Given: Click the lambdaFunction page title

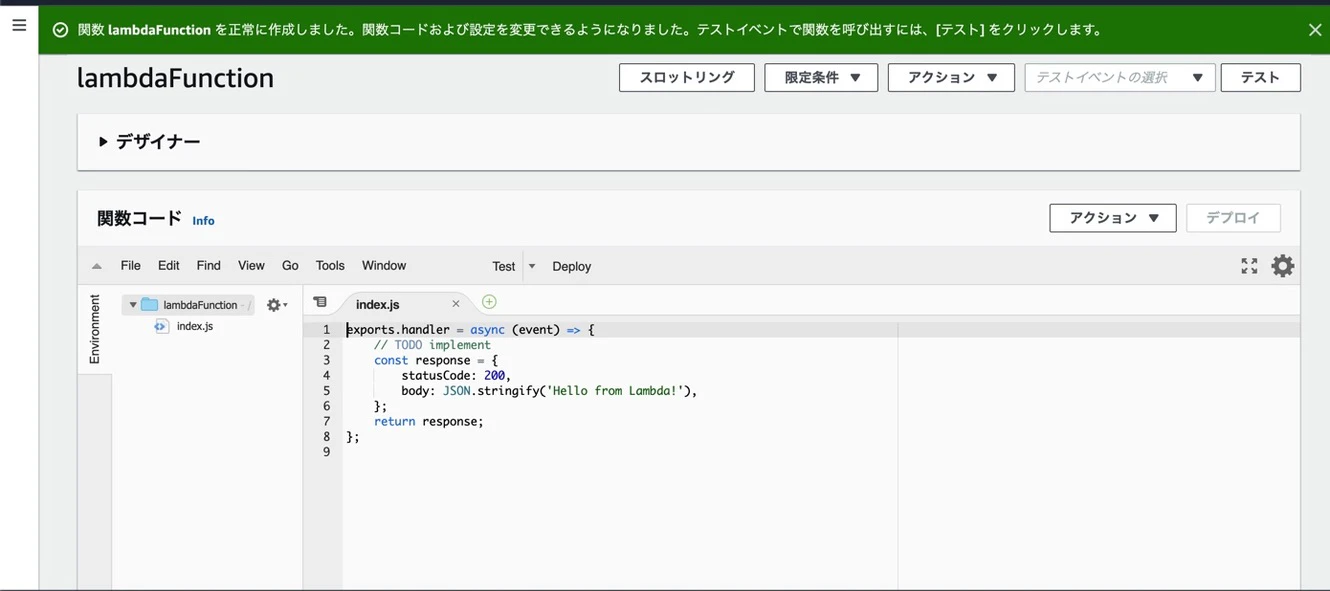Looking at the screenshot, I should click(x=175, y=78).
